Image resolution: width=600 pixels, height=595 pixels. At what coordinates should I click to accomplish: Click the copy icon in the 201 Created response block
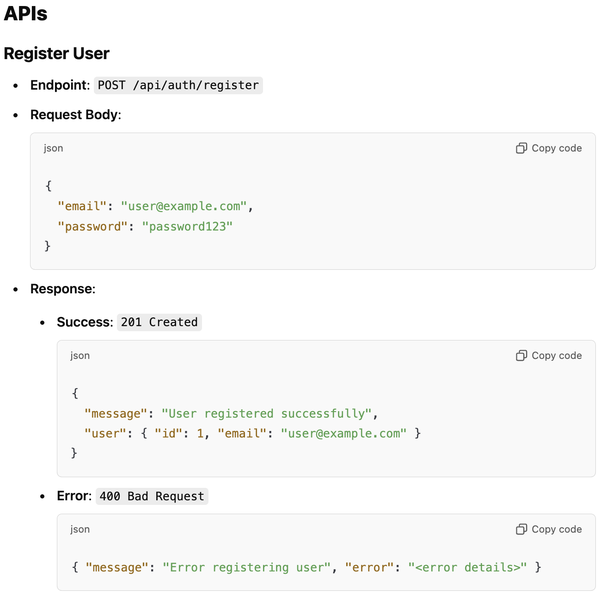coord(521,355)
